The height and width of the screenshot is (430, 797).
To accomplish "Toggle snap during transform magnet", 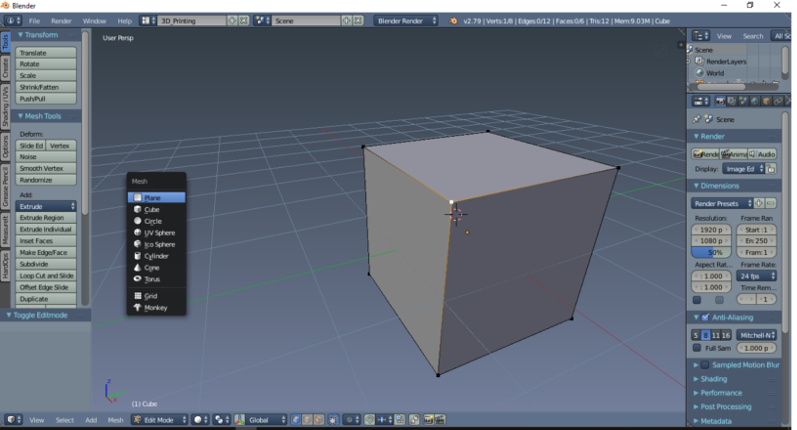I will pos(370,420).
